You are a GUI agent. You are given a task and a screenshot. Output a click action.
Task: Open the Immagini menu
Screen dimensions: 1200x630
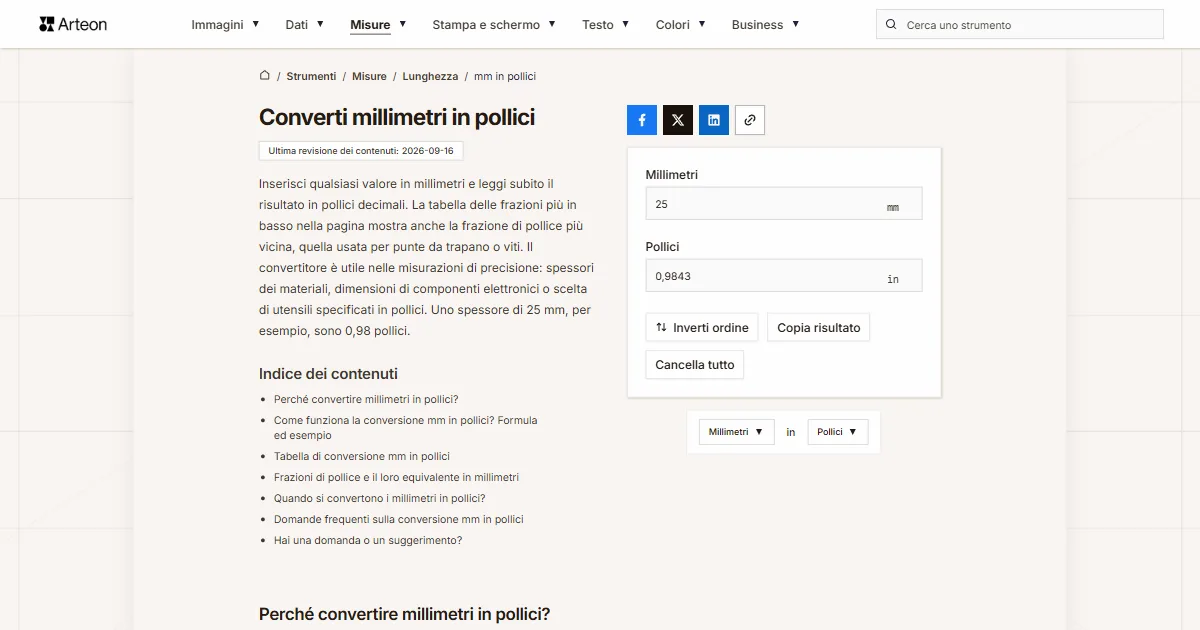(x=225, y=25)
